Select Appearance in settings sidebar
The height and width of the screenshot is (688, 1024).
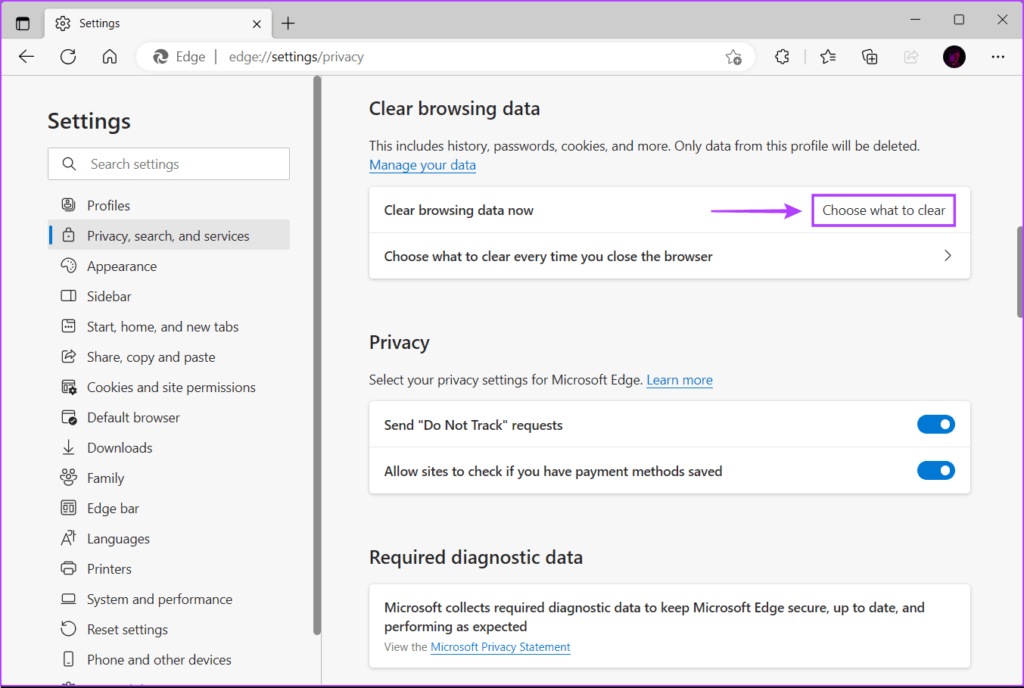click(x=121, y=266)
